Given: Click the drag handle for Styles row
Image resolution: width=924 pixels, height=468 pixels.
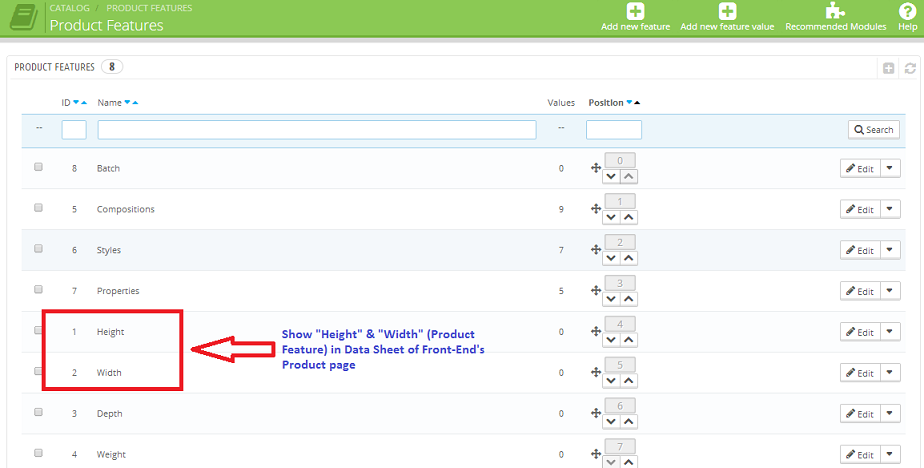Looking at the screenshot, I should tap(595, 249).
